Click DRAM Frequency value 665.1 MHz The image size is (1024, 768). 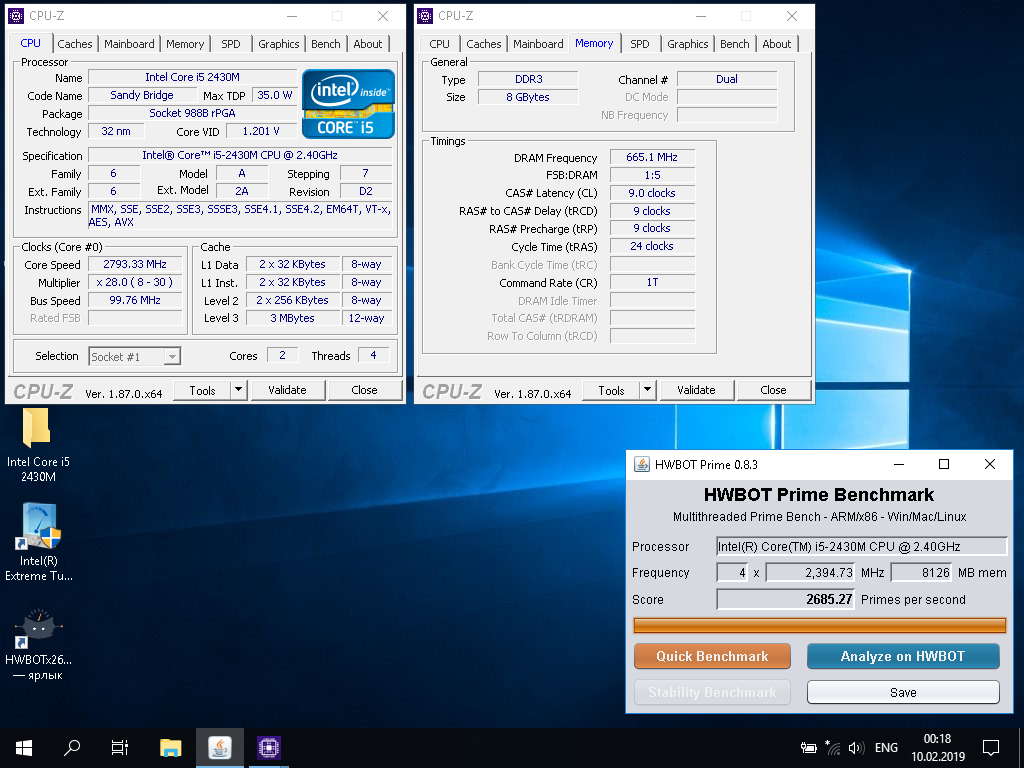tap(652, 157)
